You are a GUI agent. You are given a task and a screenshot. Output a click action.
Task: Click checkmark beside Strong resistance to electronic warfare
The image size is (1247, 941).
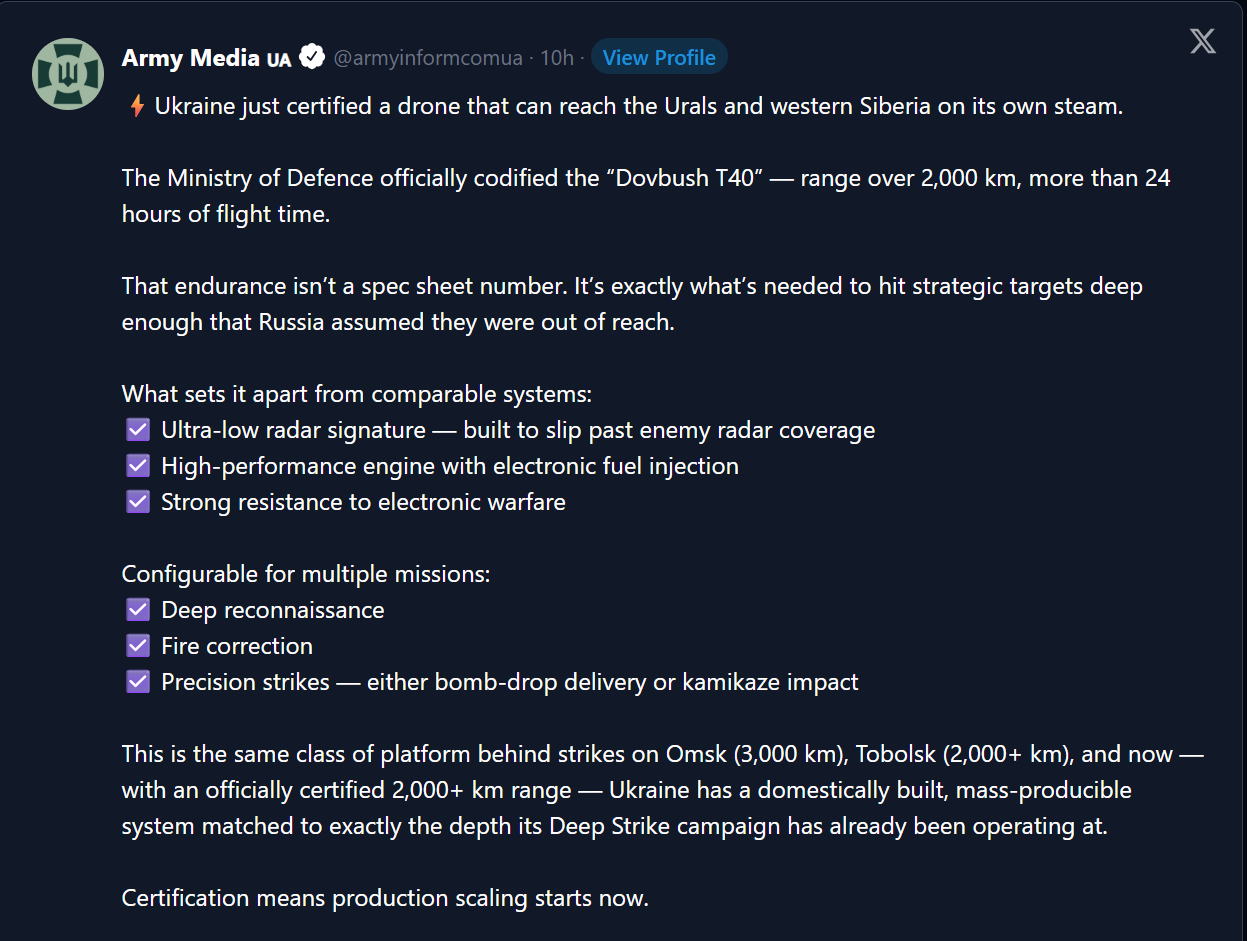(138, 502)
